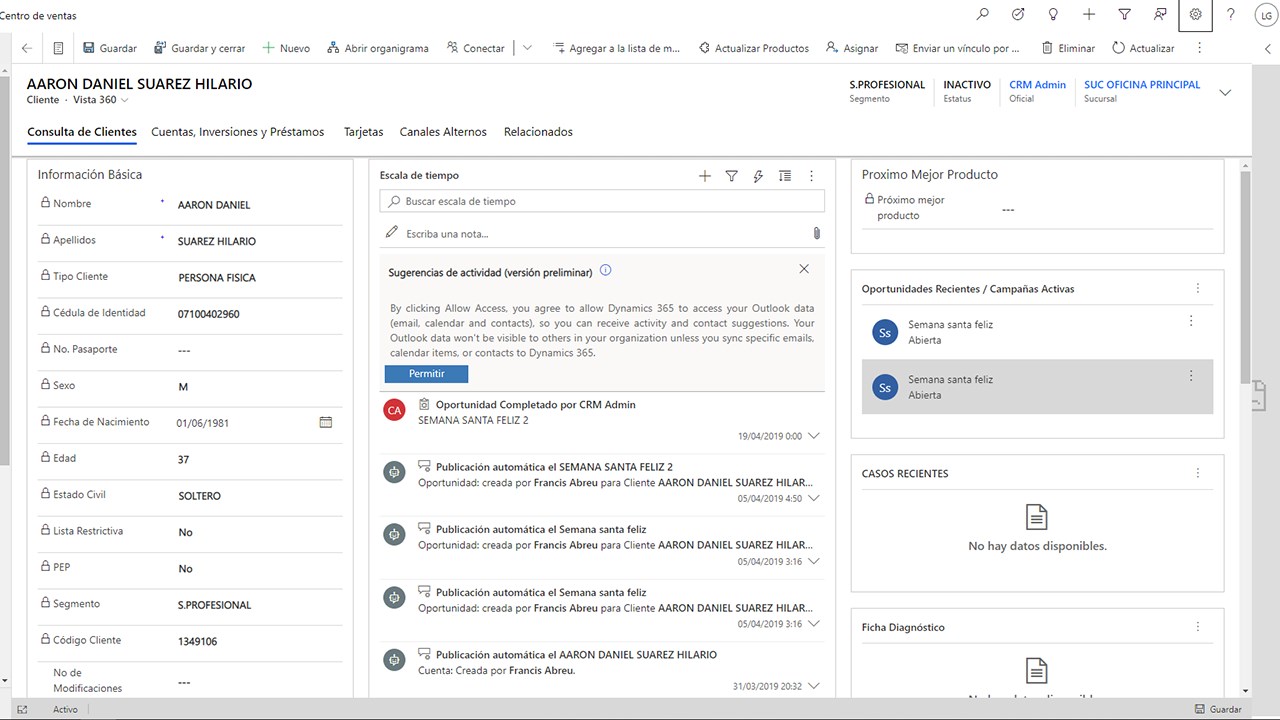Click Buscar escala de tiempo field
Image resolution: width=1280 pixels, height=720 pixels.
(602, 201)
